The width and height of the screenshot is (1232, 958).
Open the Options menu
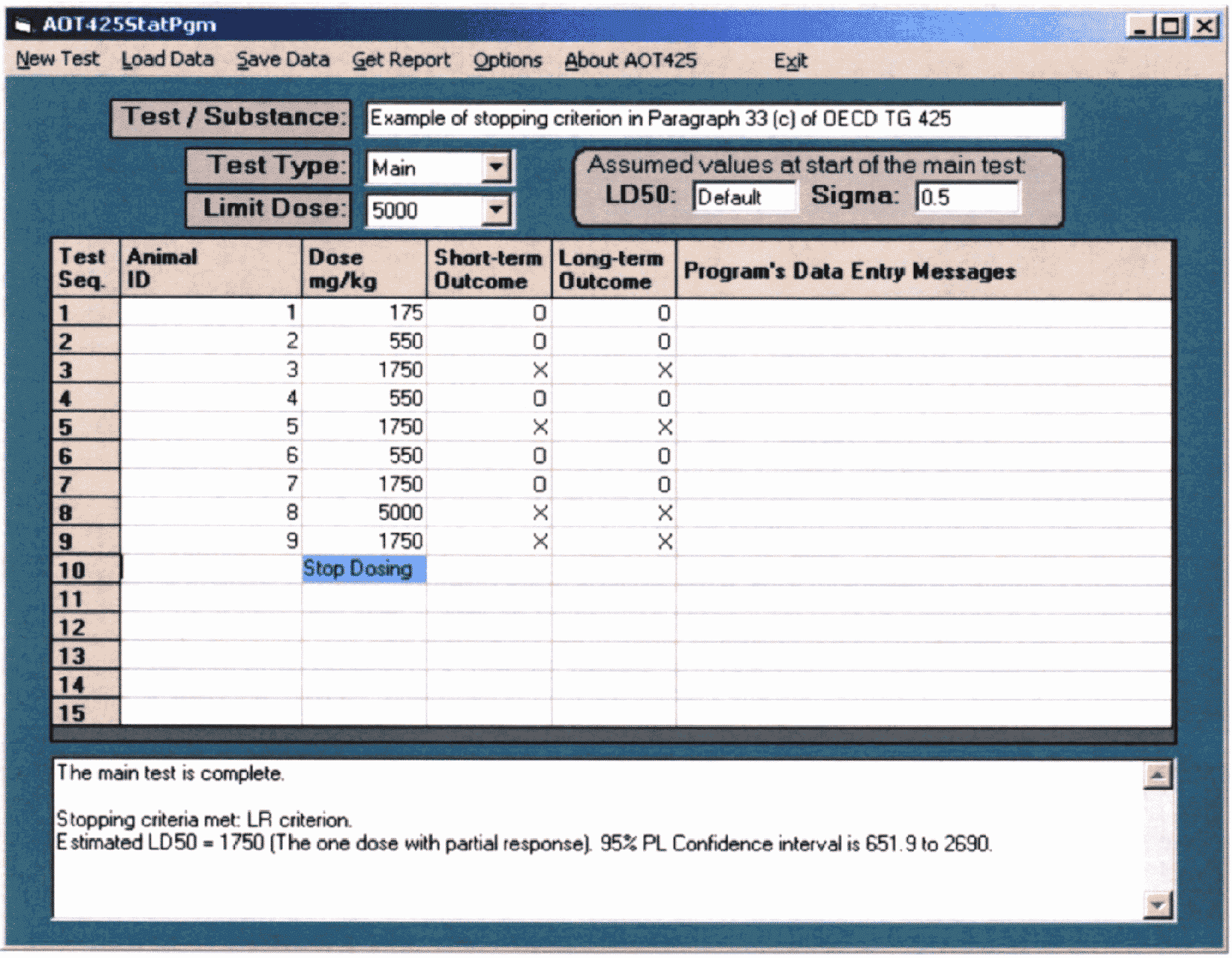point(508,60)
